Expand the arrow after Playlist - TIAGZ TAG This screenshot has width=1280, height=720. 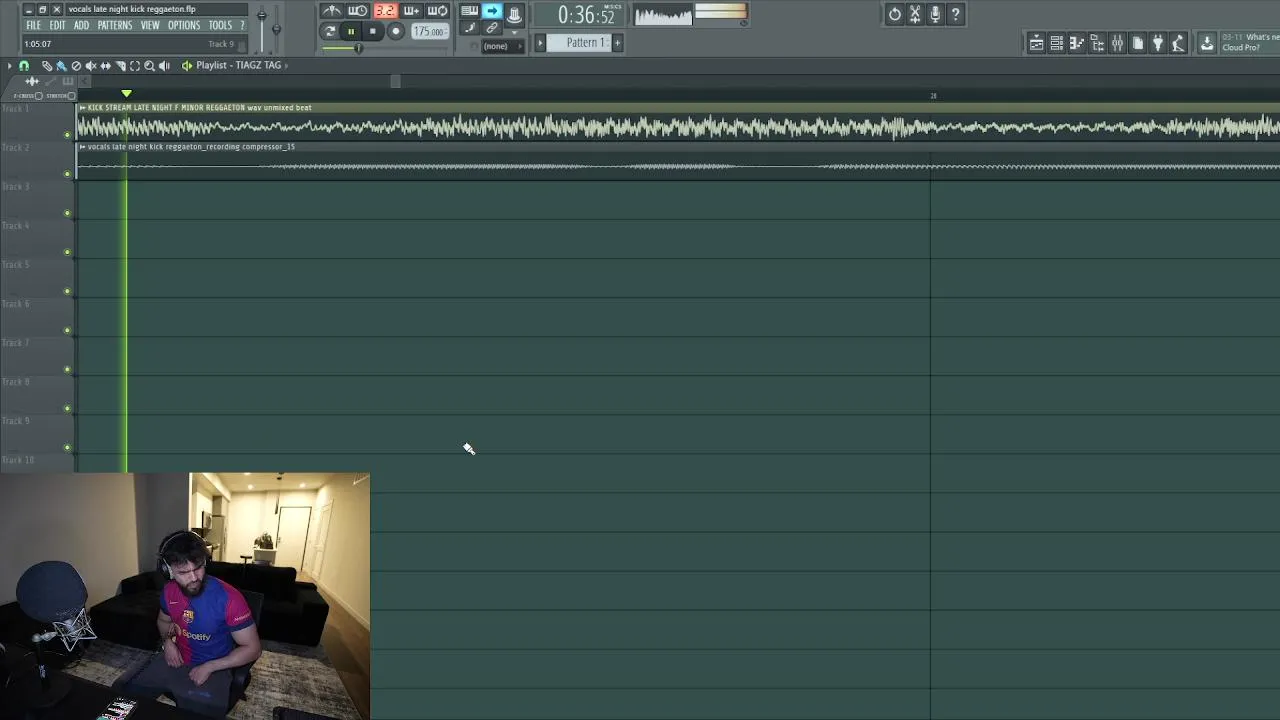tap(287, 65)
